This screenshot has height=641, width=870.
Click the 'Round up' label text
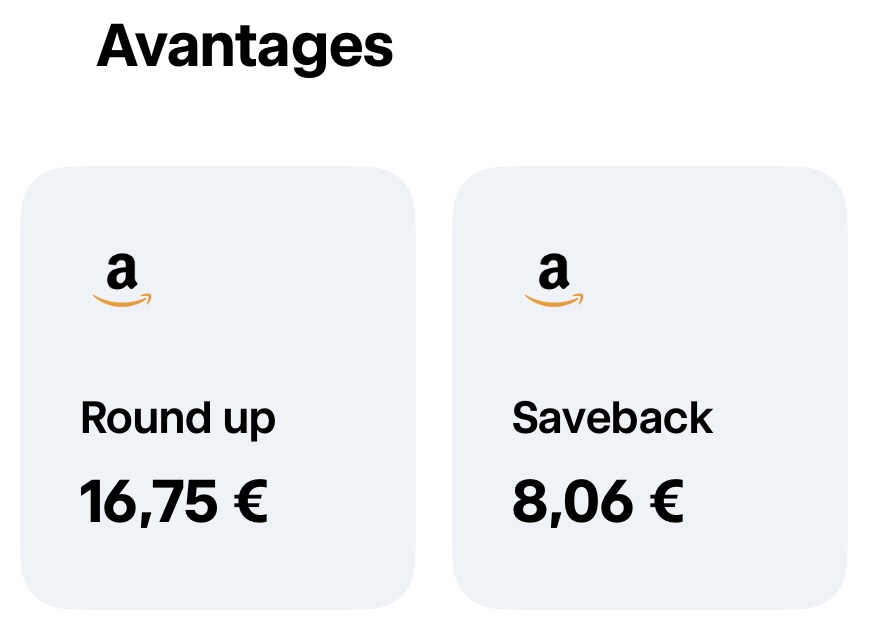click(178, 420)
